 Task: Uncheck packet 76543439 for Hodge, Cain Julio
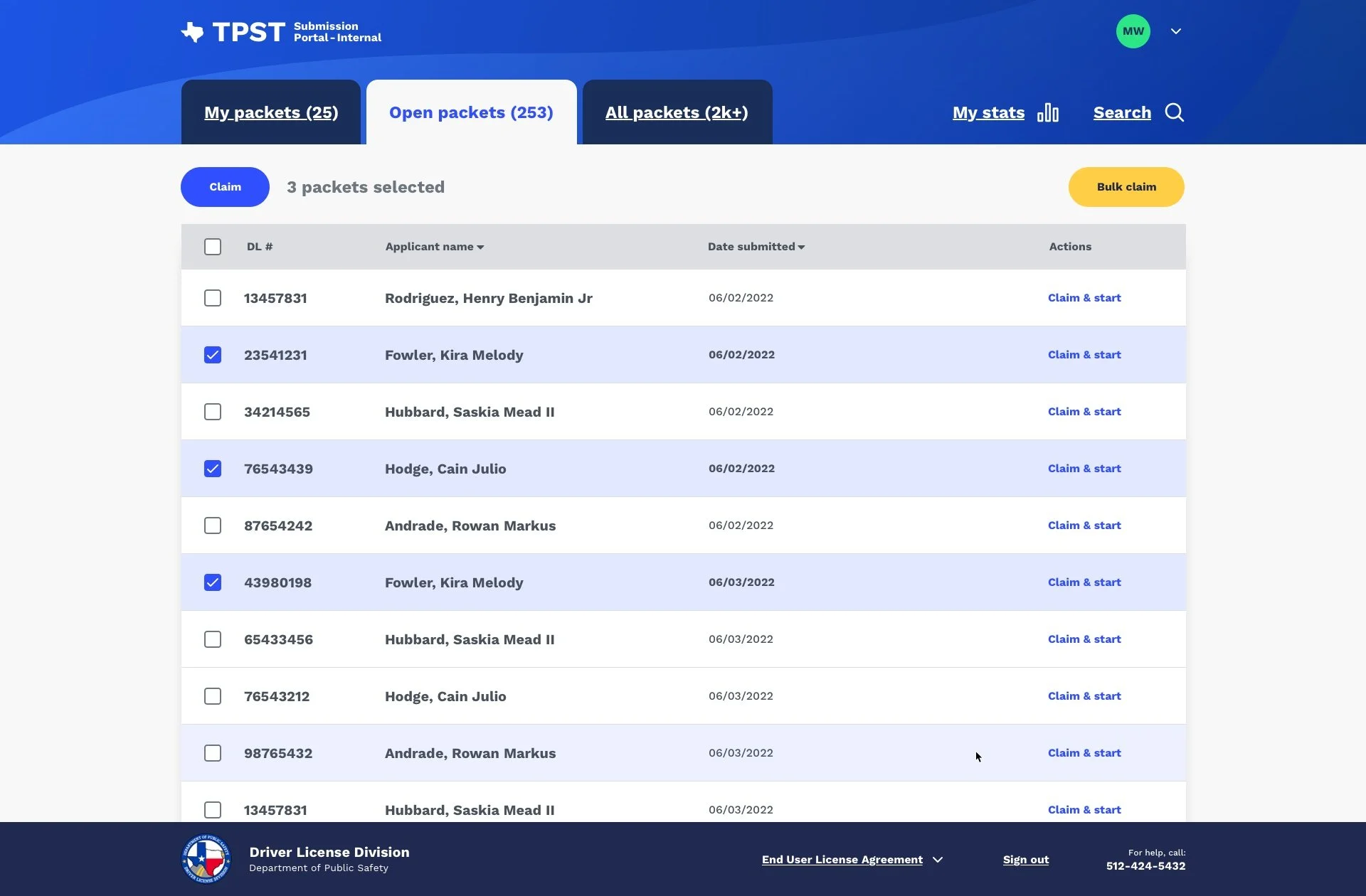tap(213, 468)
